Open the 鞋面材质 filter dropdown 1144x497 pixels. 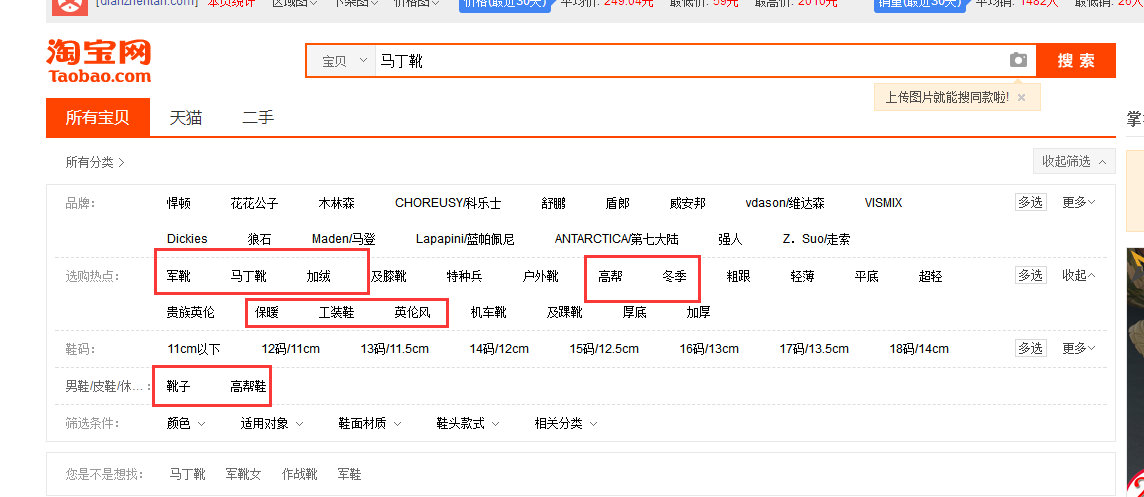click(368, 423)
